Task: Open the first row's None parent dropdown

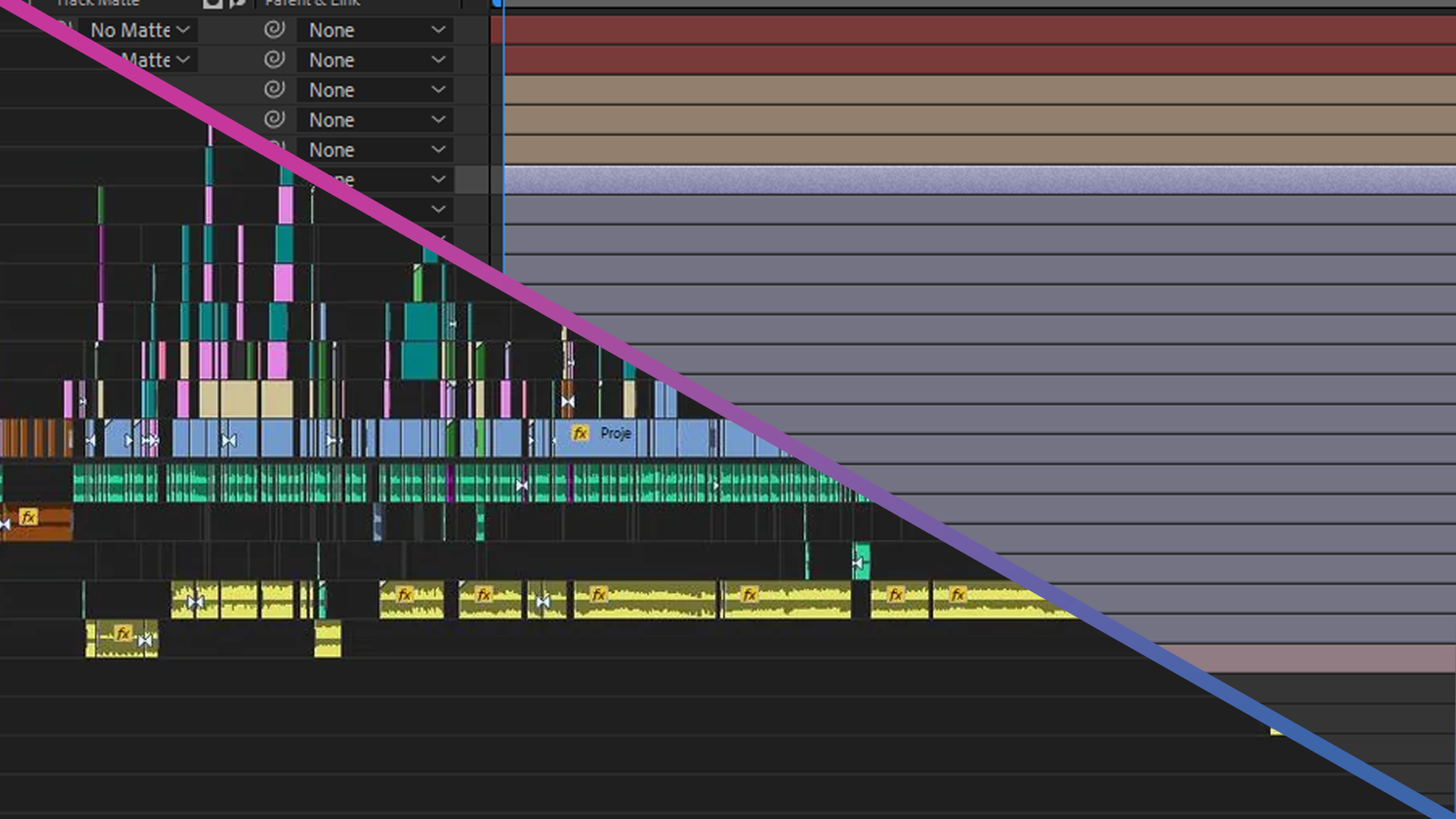Action: (x=375, y=30)
